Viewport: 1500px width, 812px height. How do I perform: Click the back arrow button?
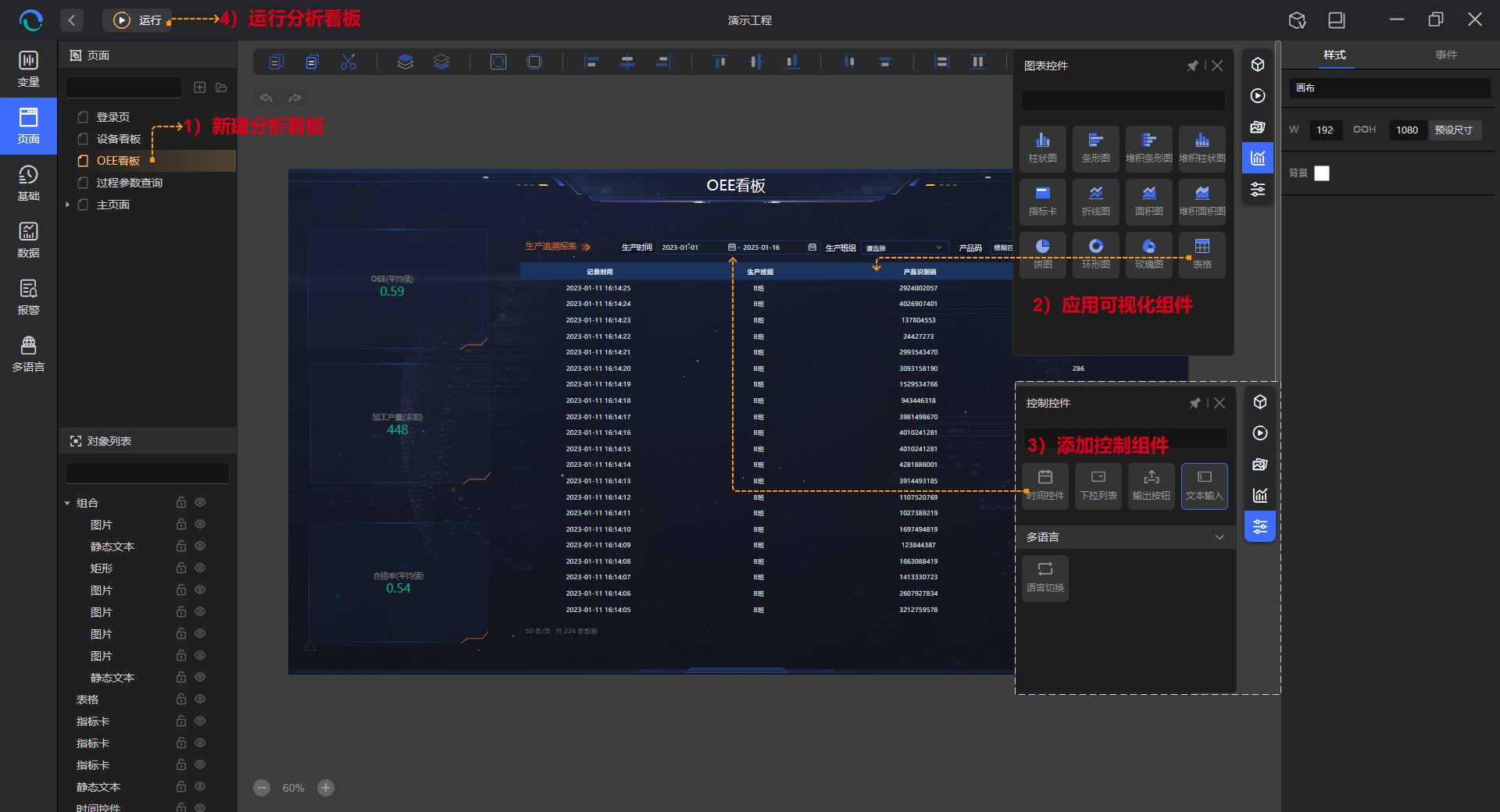pyautogui.click(x=71, y=20)
